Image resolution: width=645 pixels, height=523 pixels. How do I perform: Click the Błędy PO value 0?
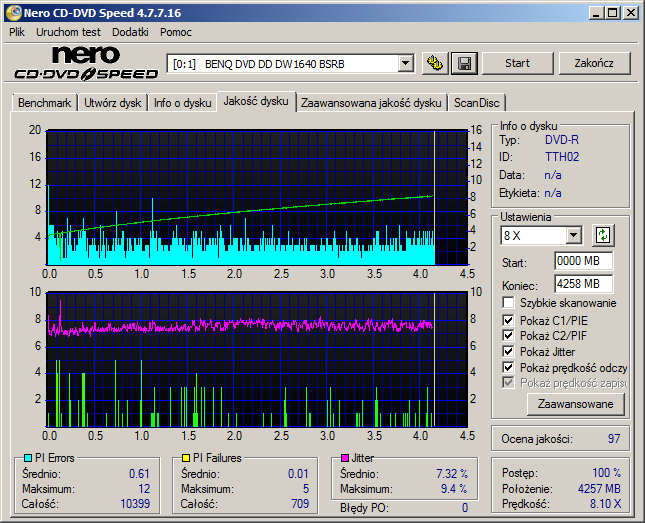(465, 508)
